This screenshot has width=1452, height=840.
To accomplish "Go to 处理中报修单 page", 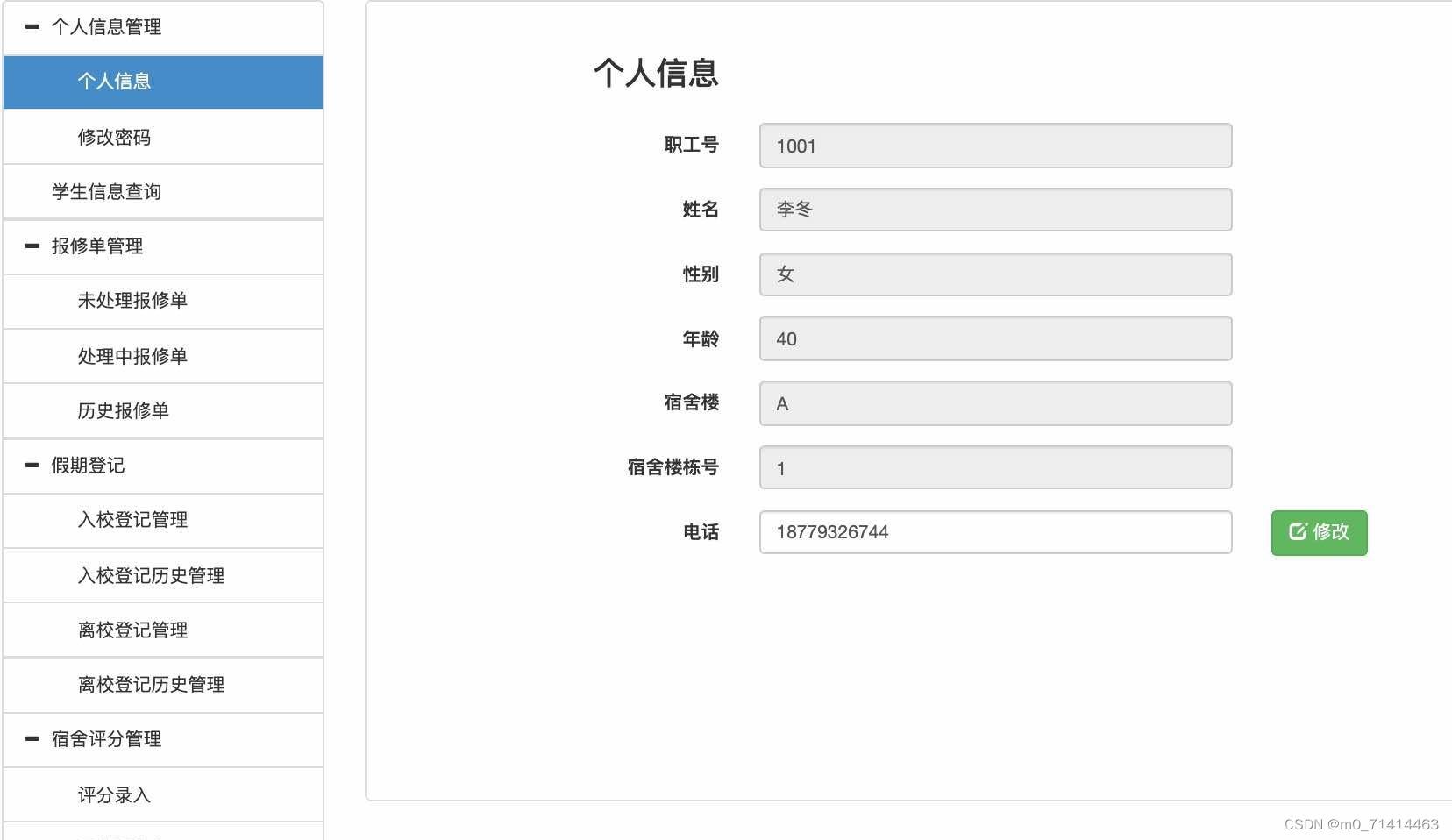I will tap(163, 357).
